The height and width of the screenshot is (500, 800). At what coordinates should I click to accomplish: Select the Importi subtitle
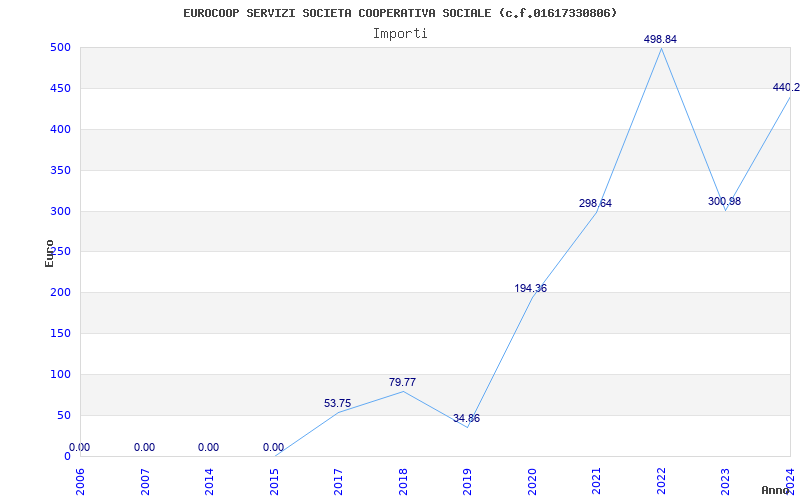click(400, 34)
